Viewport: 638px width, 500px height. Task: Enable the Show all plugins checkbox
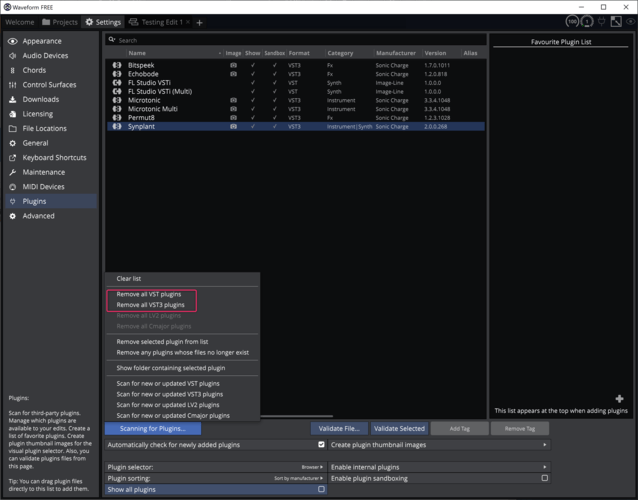click(x=321, y=489)
